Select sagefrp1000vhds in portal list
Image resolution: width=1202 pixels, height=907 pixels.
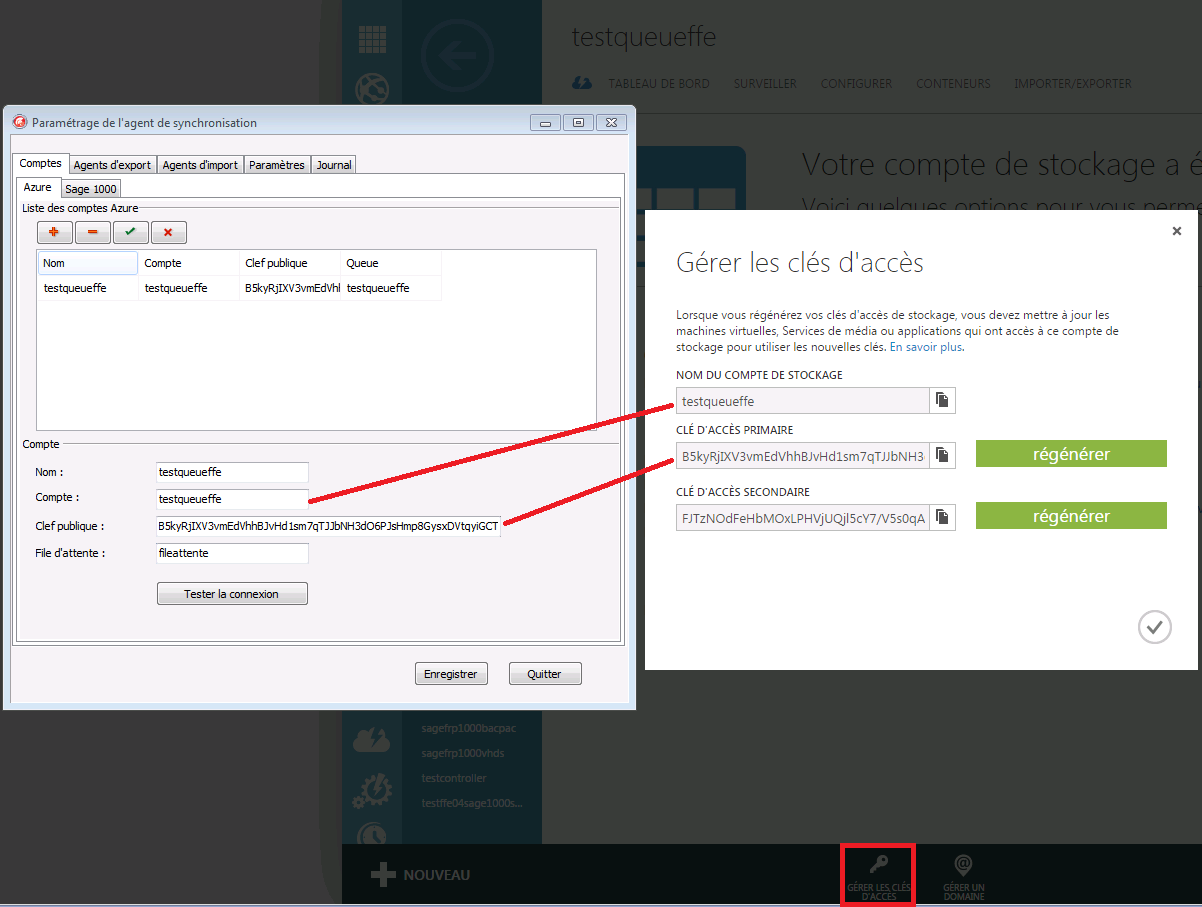[462, 754]
